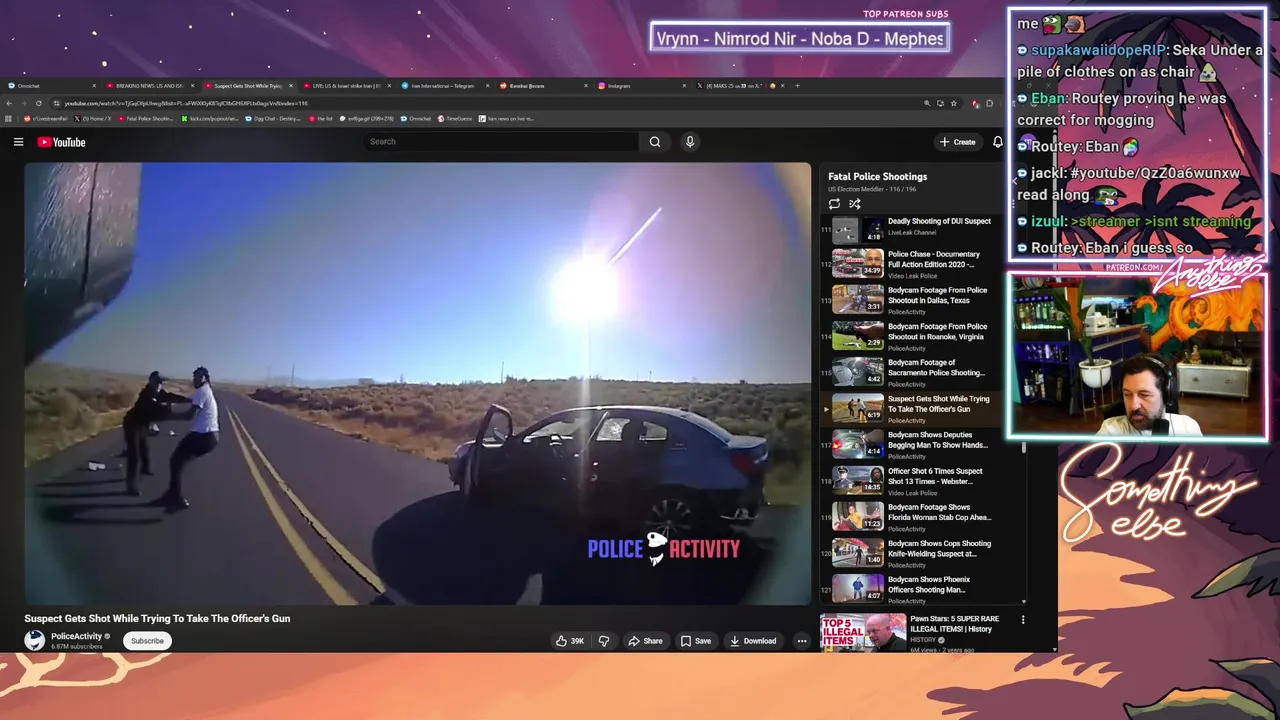Click the video player area
Viewport: 1280px width, 720px height.
418,384
